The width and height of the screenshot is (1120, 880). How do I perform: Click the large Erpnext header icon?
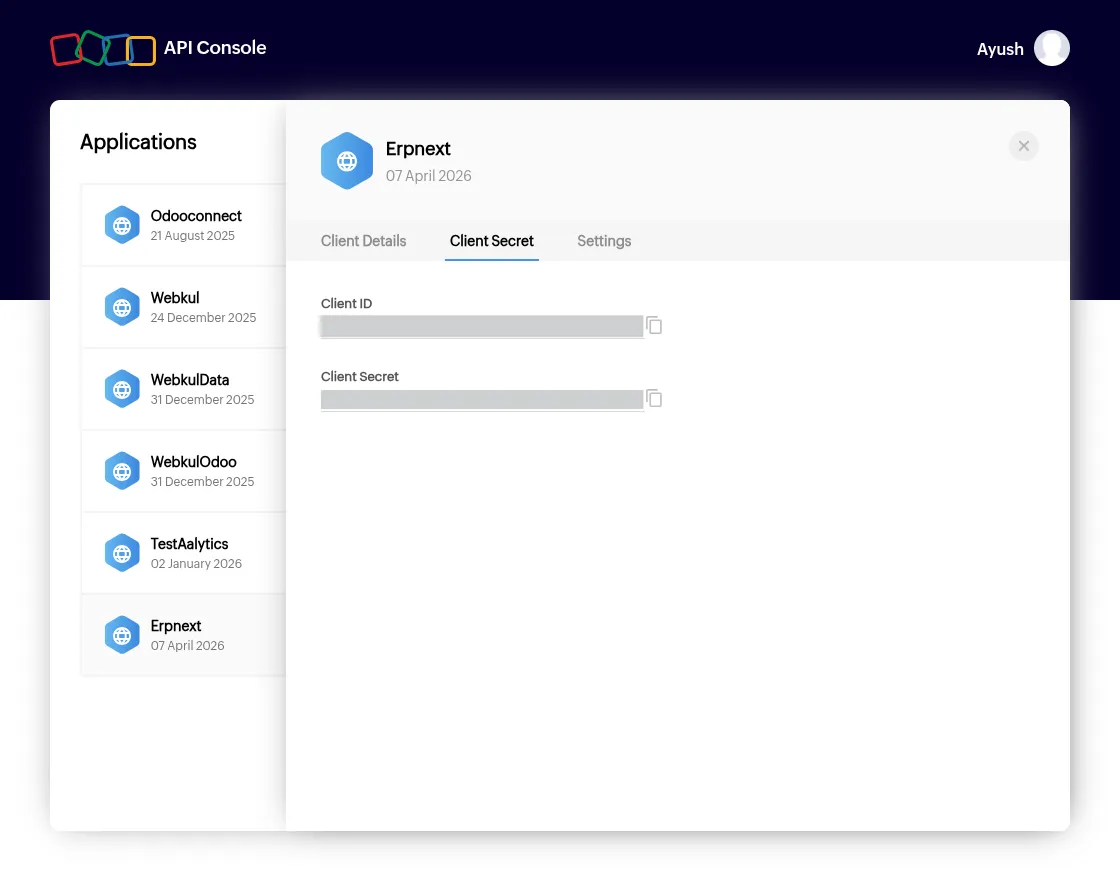pos(346,161)
